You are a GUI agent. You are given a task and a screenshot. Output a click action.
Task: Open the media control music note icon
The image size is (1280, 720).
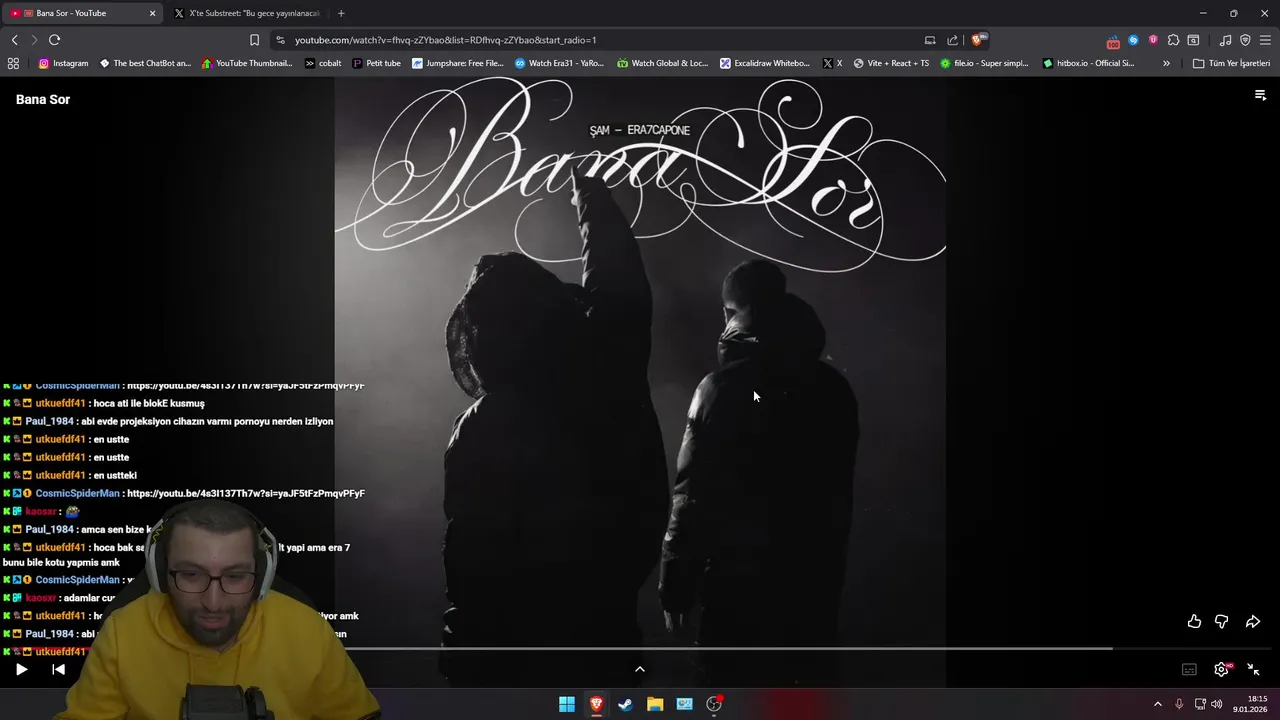pos(1225,40)
